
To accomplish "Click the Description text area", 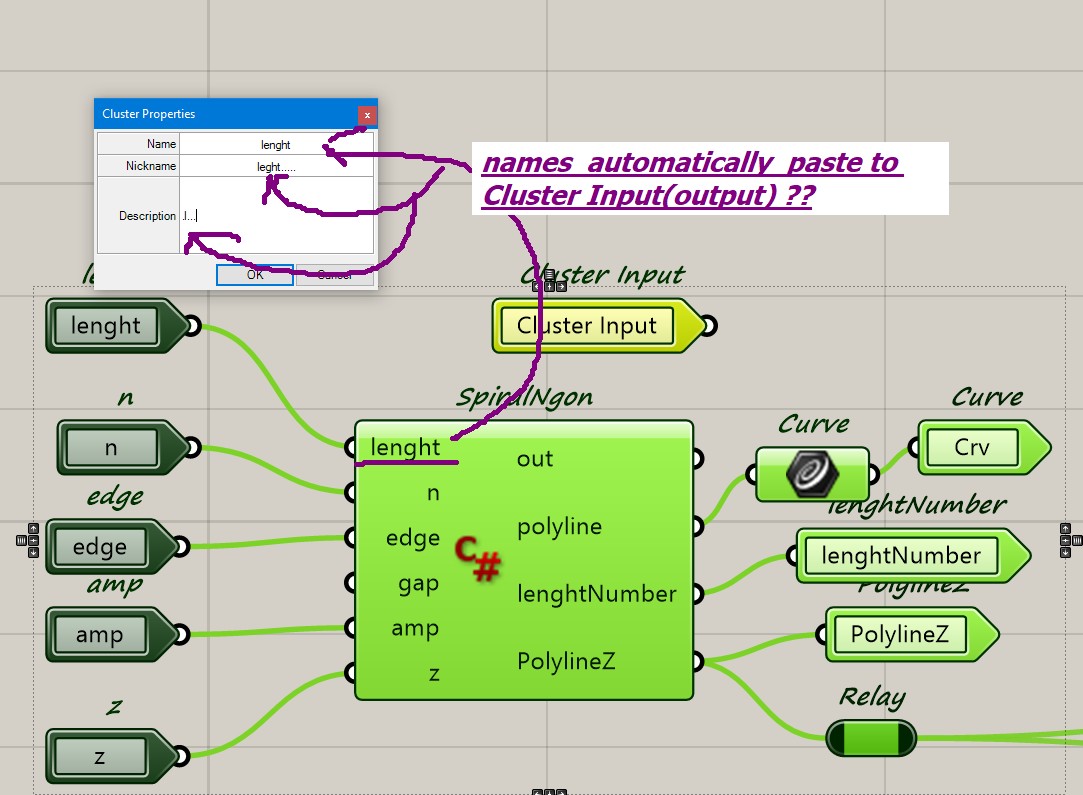I will pos(275,215).
